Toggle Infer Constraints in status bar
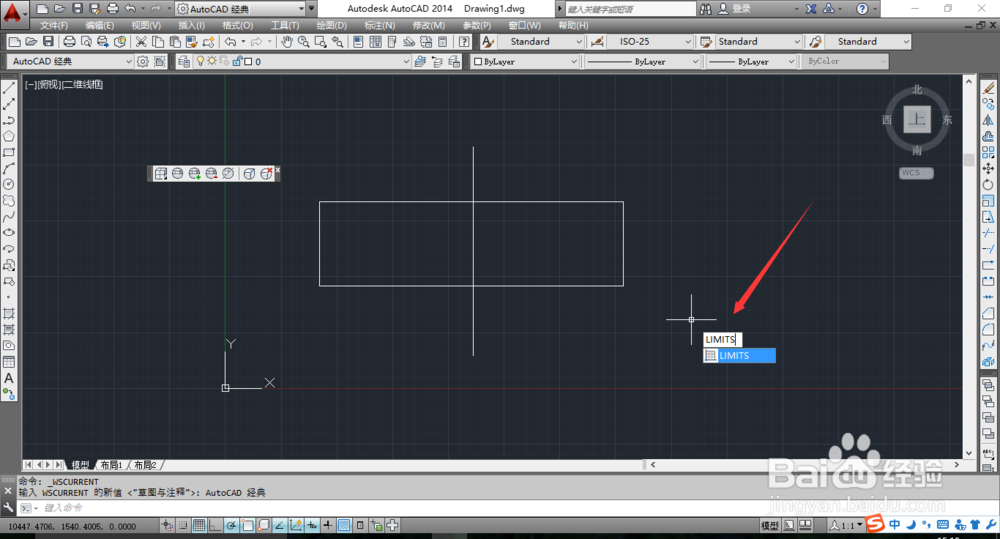Viewport: 1000px width, 539px height. coord(167,526)
